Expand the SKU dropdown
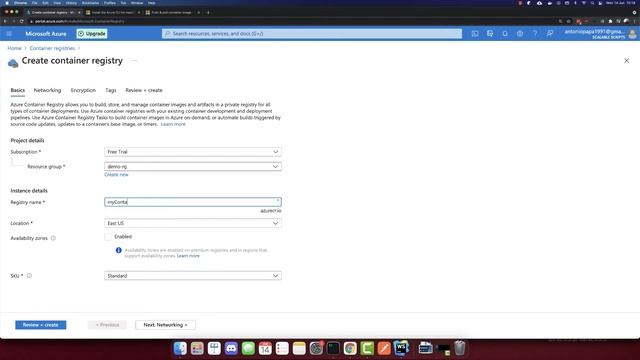This screenshot has height=360, width=640. tap(193, 276)
